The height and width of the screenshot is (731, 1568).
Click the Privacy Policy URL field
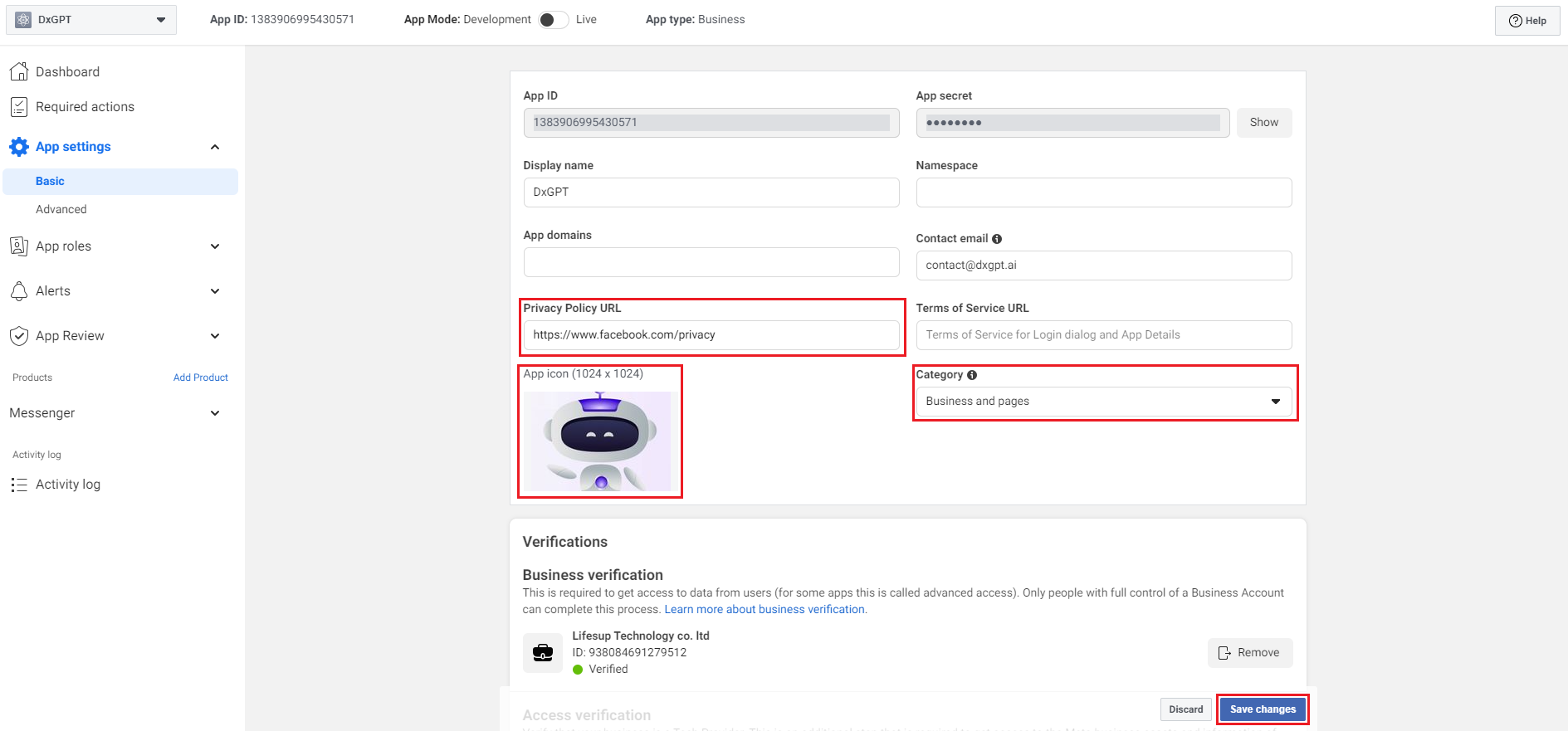coord(711,335)
